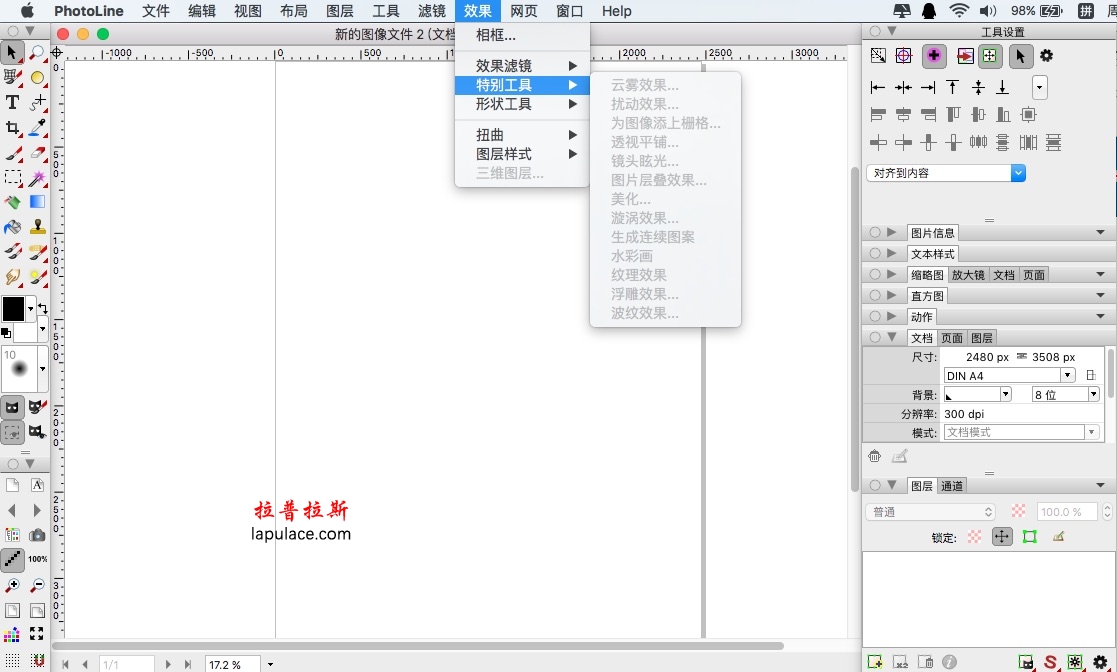
Task: Toggle the green-bordered move frame button
Action: (x=990, y=56)
